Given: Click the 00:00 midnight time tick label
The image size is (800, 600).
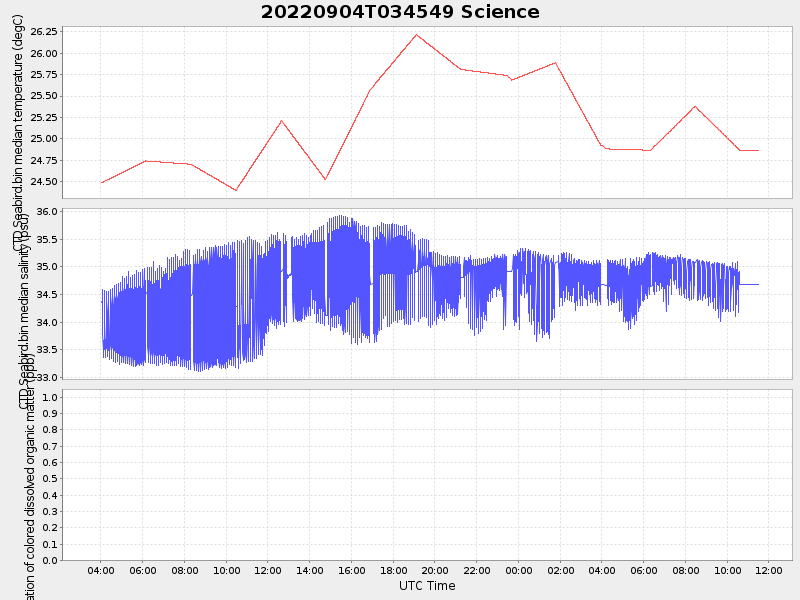Looking at the screenshot, I should pyautogui.click(x=519, y=570).
